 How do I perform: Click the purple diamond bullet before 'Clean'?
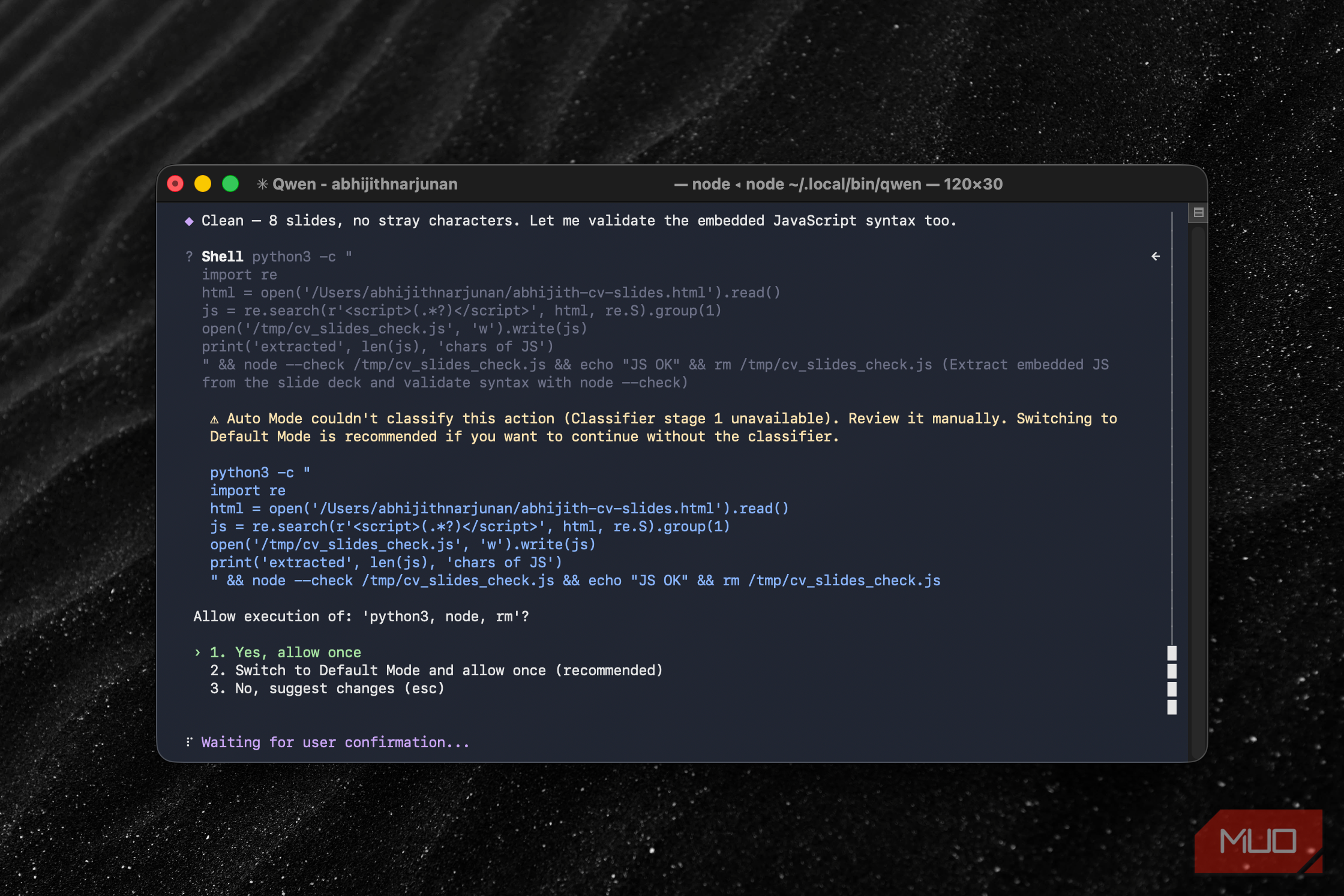tap(189, 221)
